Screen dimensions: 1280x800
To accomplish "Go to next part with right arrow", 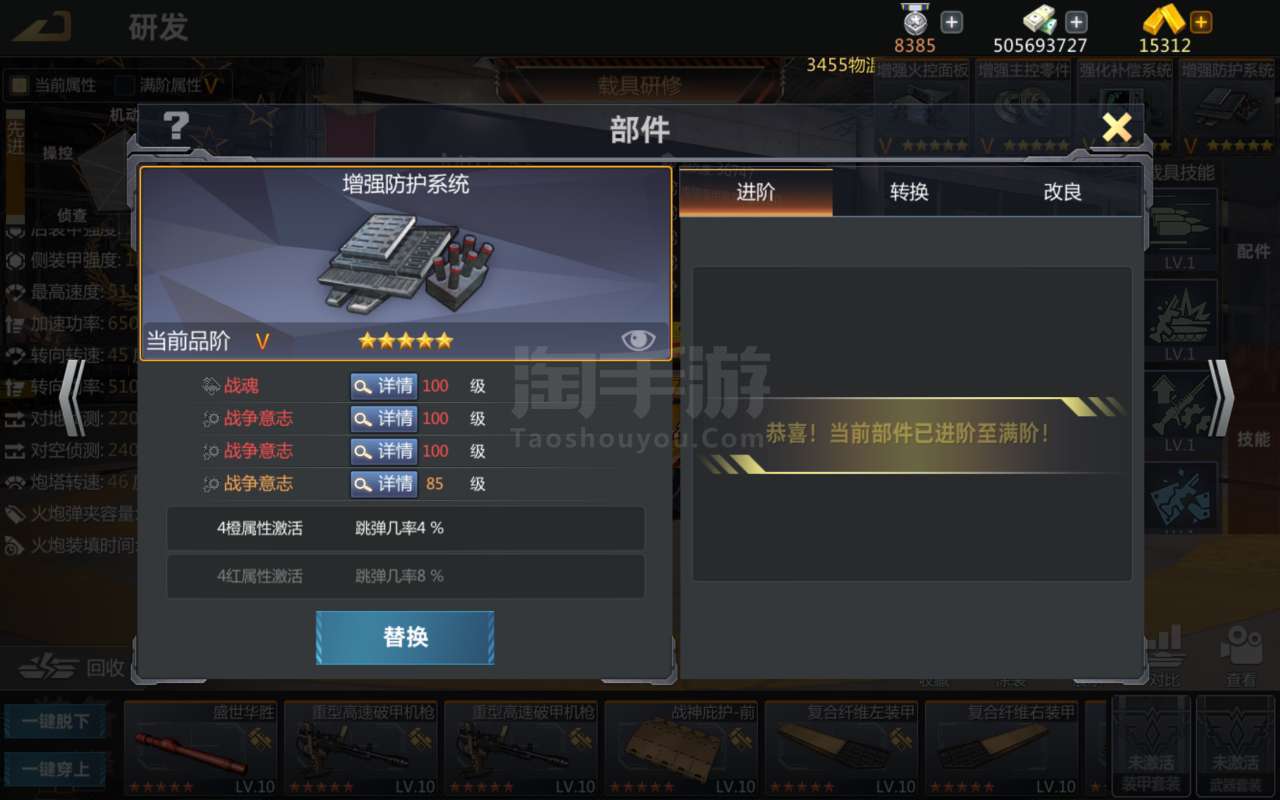I will point(1221,397).
